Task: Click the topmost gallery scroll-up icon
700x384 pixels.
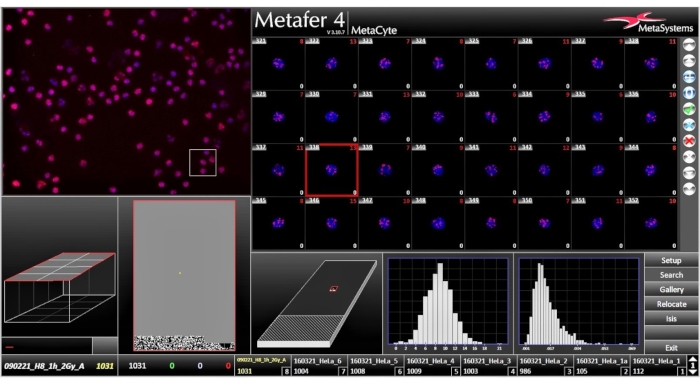Action: pyautogui.click(x=689, y=44)
